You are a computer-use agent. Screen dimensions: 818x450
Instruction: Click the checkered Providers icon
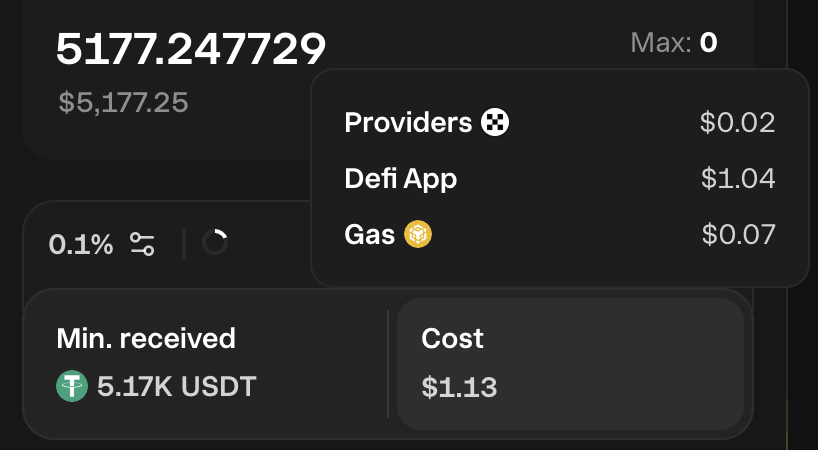[495, 123]
